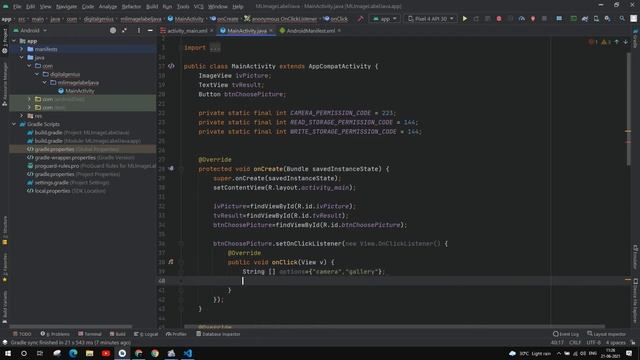
Task: Collapse the digitalgenius package arrow
Action: pyautogui.click(x=37, y=74)
